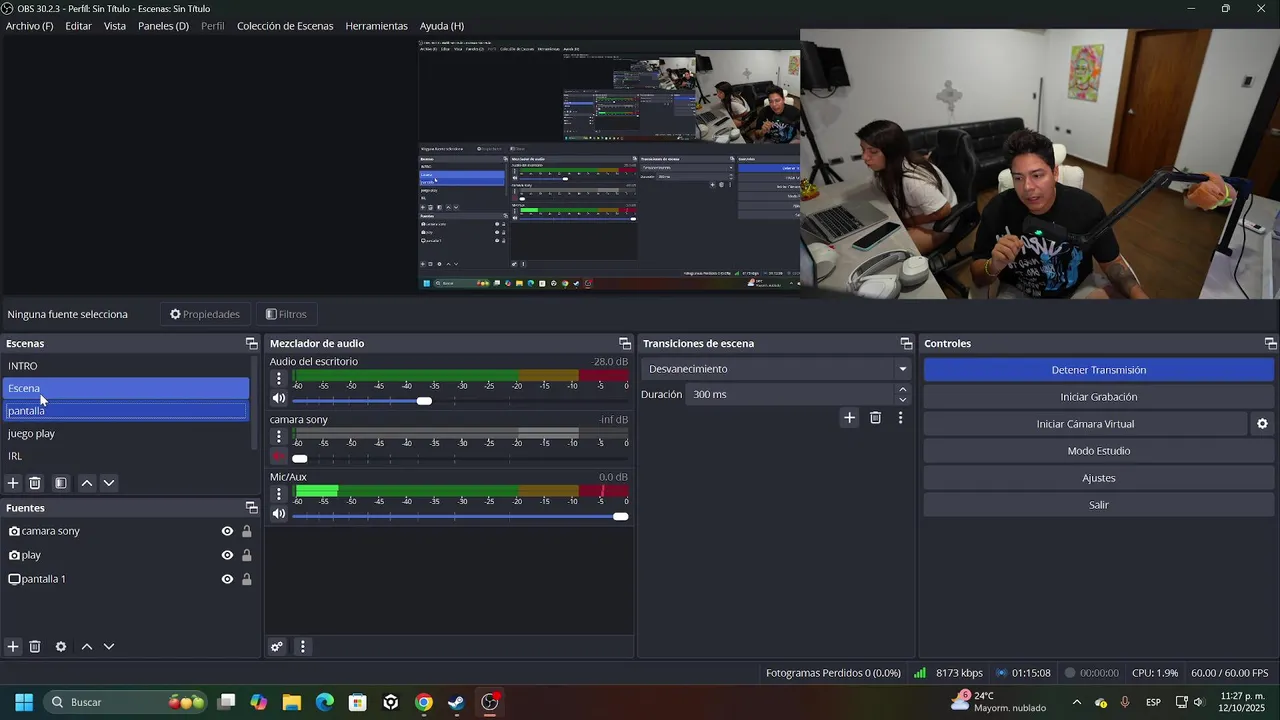Open the Desvanecimiento transition dropdown
Image resolution: width=1280 pixels, height=720 pixels.
(777, 369)
